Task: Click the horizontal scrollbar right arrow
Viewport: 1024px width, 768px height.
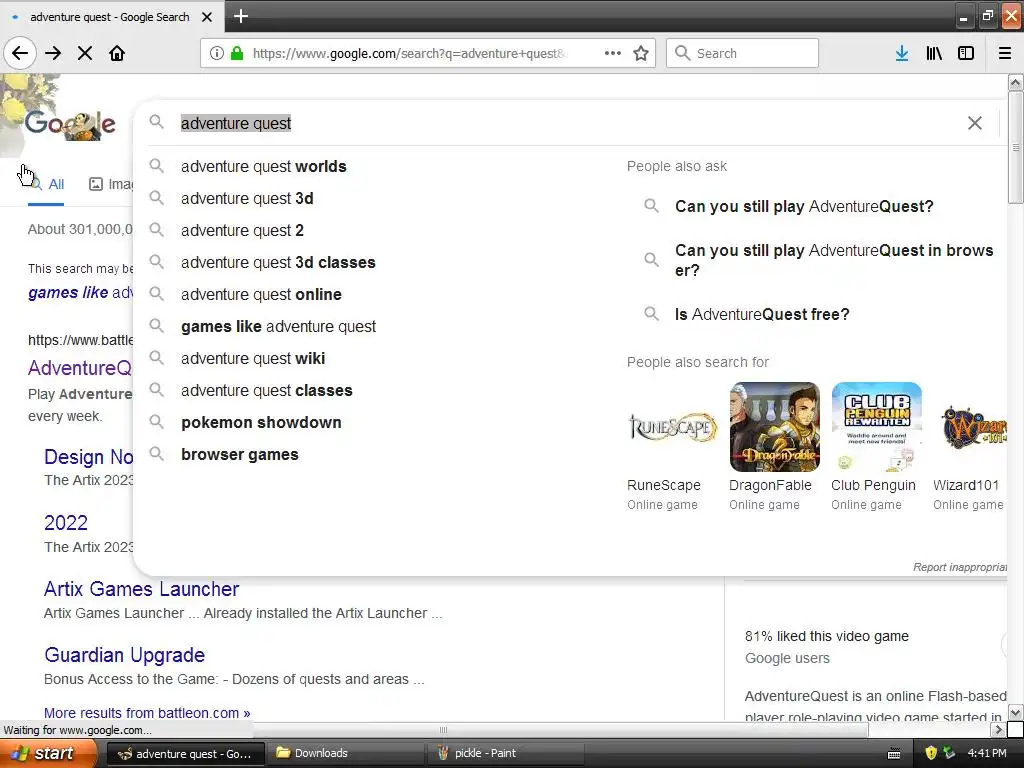Action: pos(998,729)
